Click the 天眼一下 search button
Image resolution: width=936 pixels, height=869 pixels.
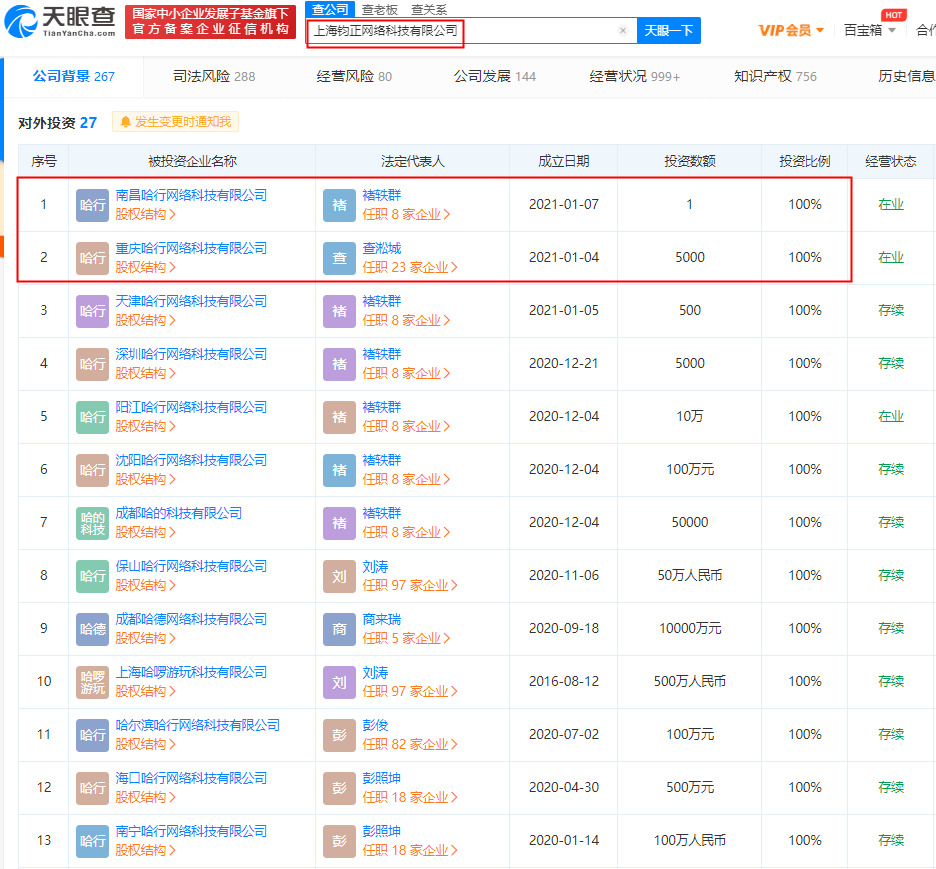pyautogui.click(x=669, y=30)
